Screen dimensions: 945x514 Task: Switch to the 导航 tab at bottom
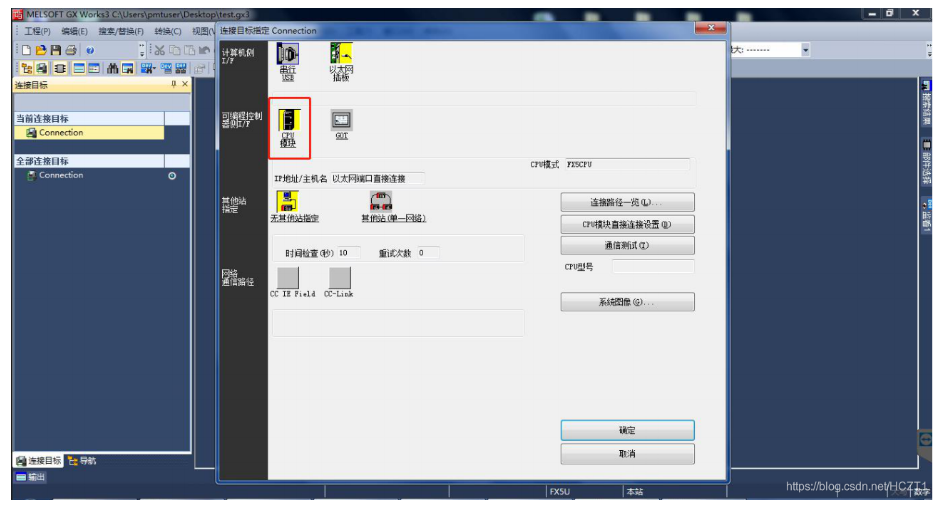(x=83, y=461)
